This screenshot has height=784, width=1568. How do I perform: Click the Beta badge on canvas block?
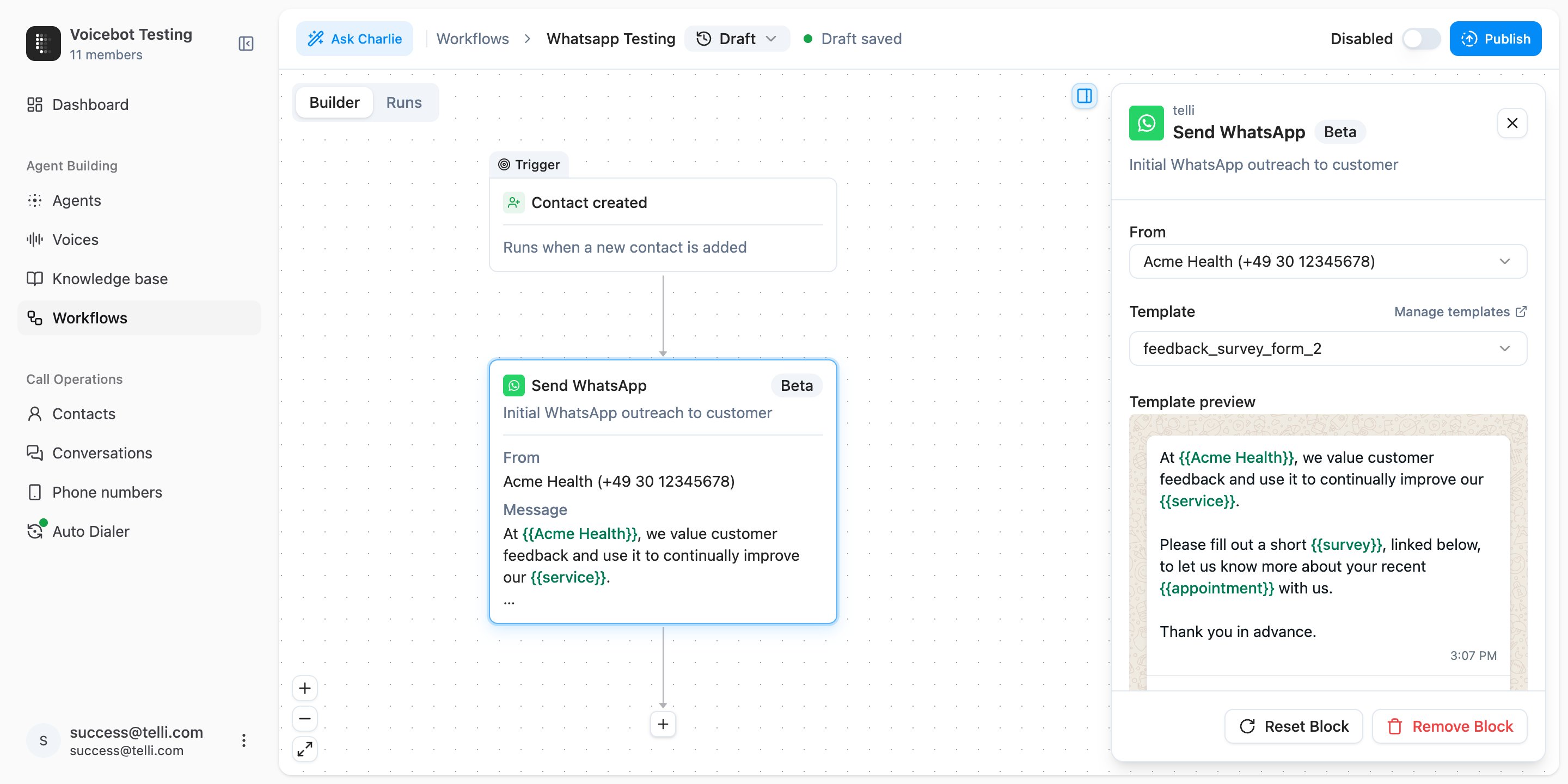[796, 385]
